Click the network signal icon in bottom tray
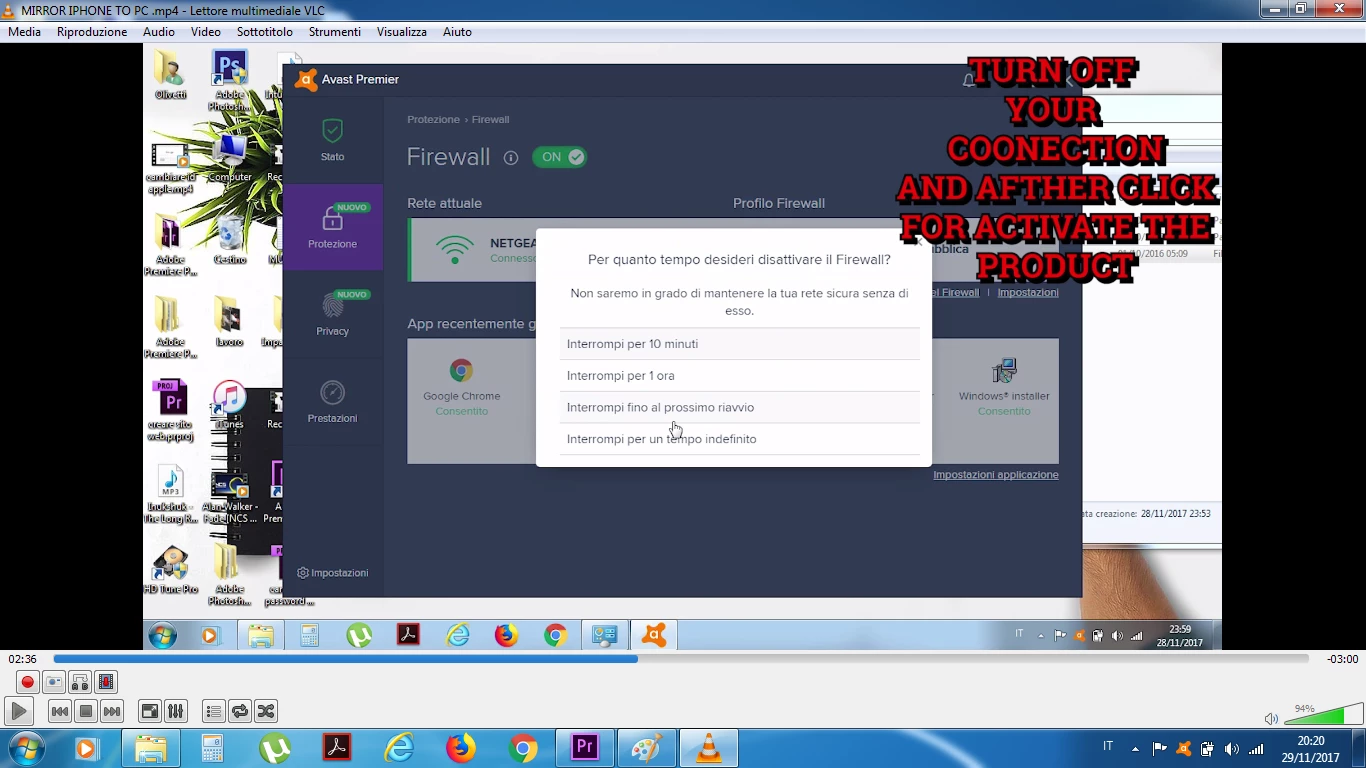Viewport: 1366px width, 768px height. pos(1256,748)
